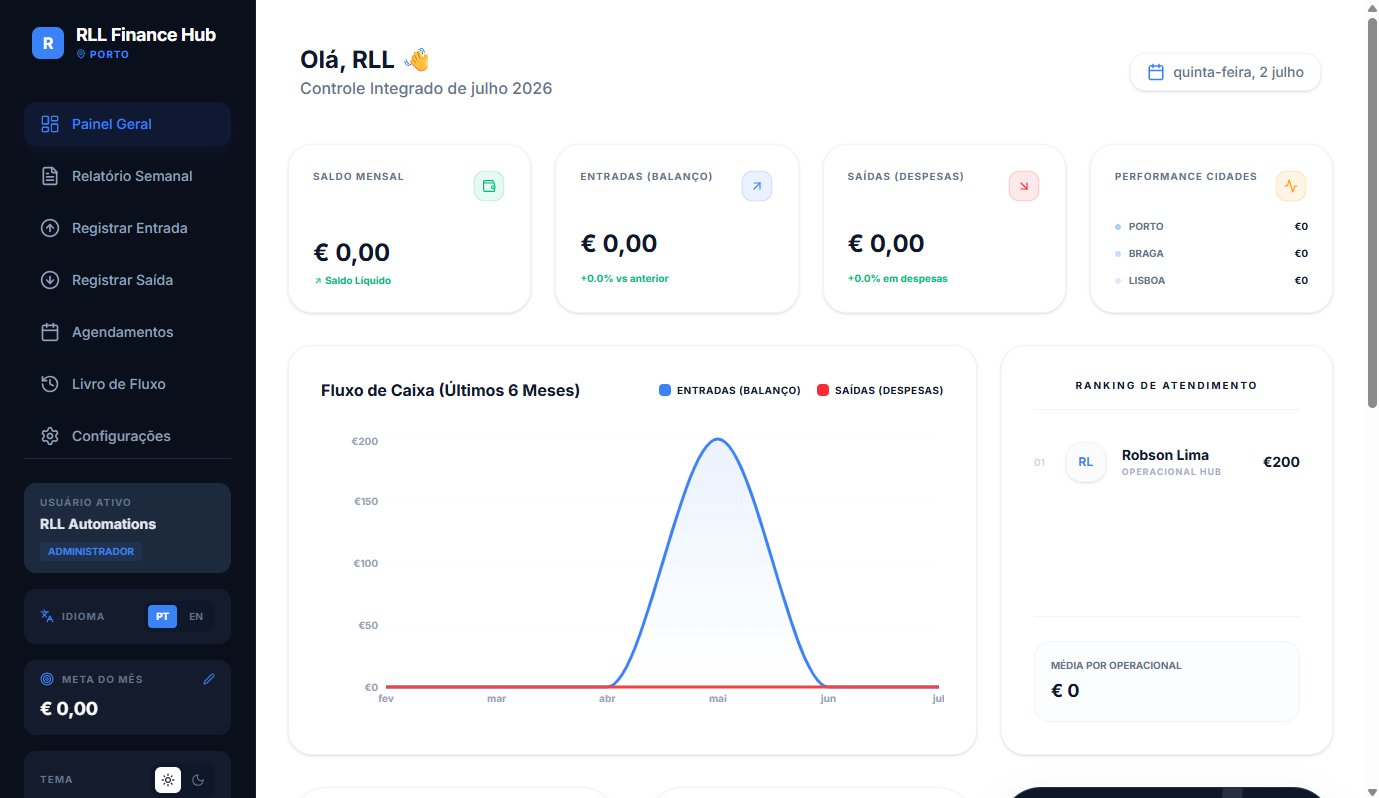Viewport: 1379px width, 798px height.
Task: Click the Agendamentos calendar icon
Action: coord(50,332)
